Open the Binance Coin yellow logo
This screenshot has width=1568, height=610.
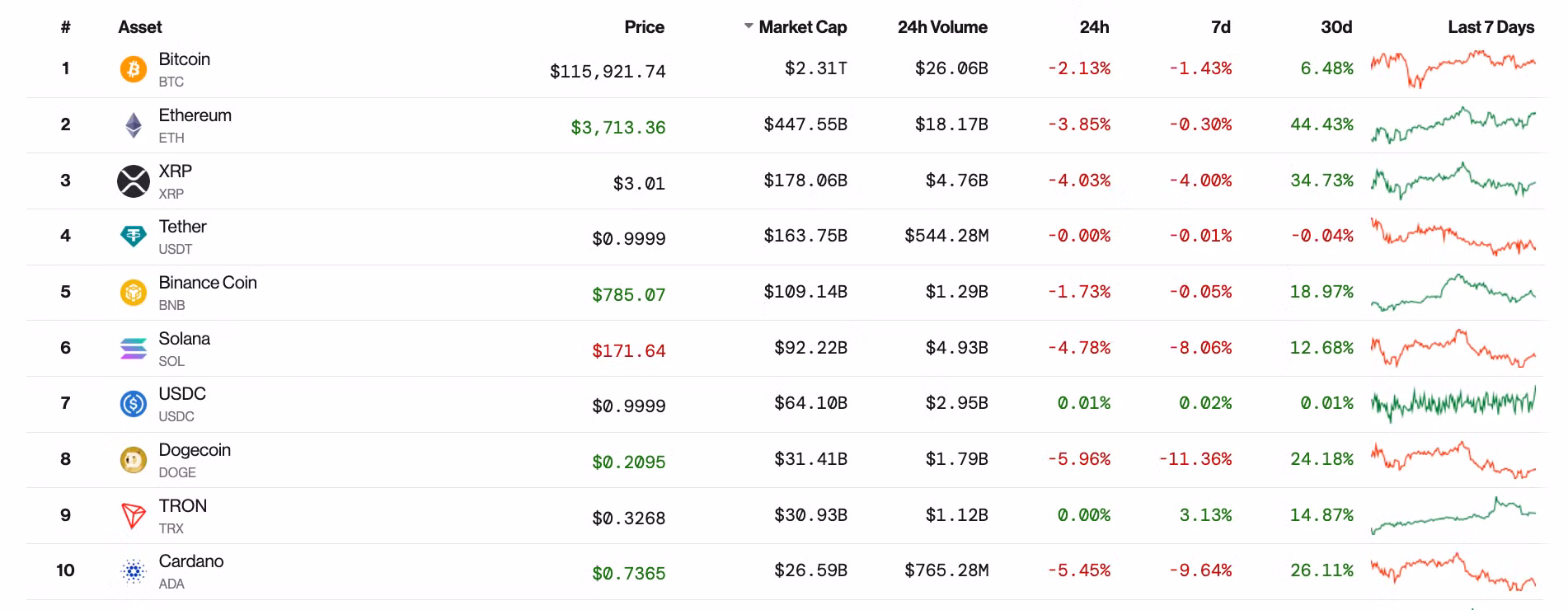pos(133,293)
